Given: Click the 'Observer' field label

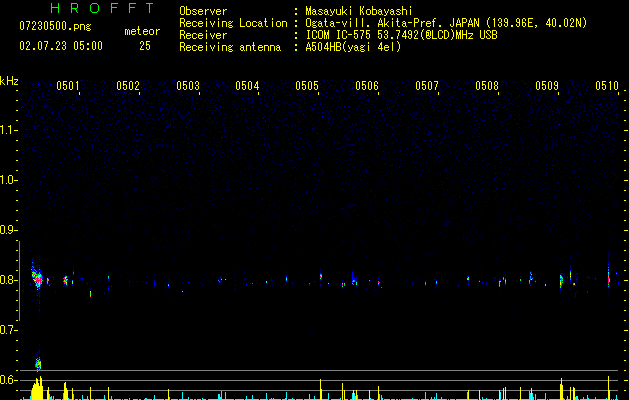Looking at the screenshot, I should click(203, 11).
